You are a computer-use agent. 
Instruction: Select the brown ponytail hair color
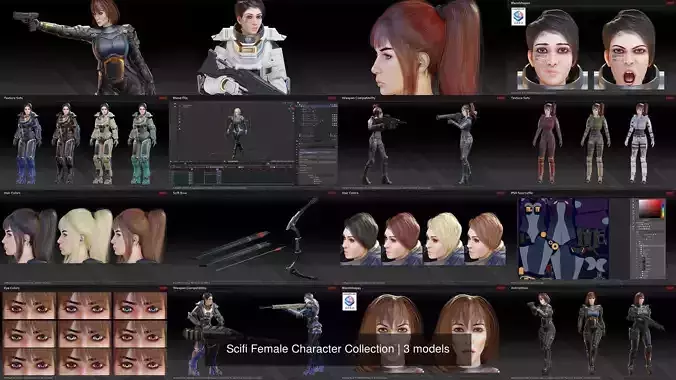pos(139,236)
